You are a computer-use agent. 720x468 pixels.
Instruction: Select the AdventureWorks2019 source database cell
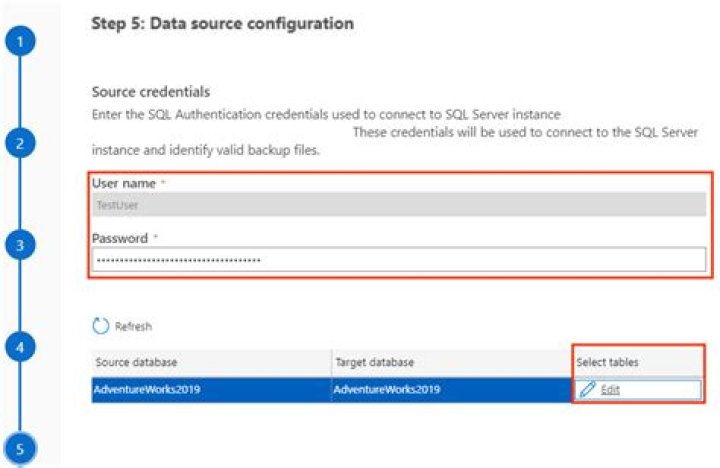point(148,389)
